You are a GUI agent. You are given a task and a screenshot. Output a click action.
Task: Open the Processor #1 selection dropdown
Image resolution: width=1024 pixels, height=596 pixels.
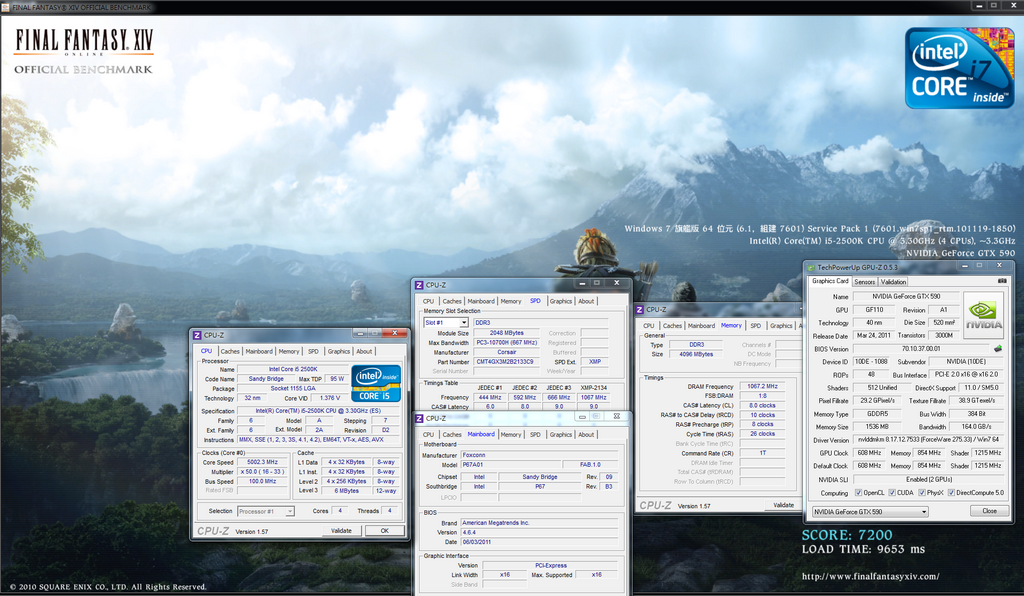tap(266, 511)
